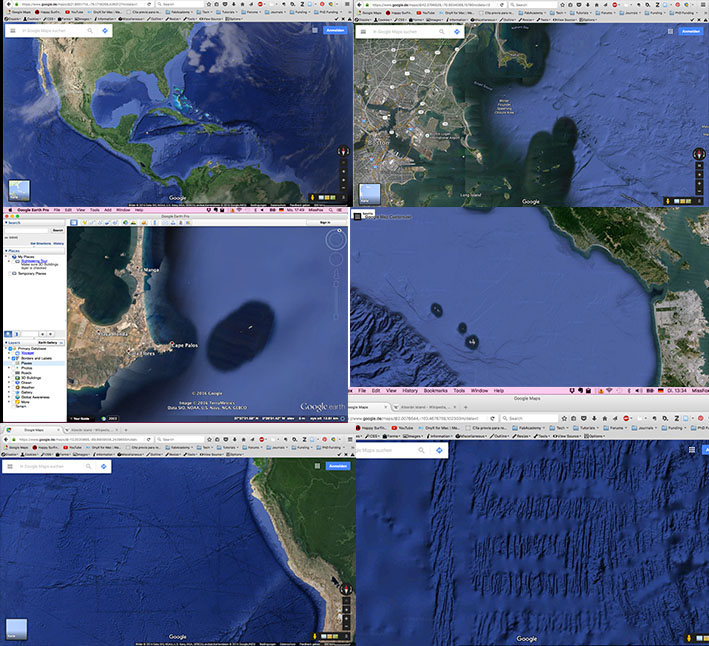Open Tutorials bookmarks folder in seafloor window
This screenshot has width=709, height=646.
pyautogui.click(x=585, y=428)
